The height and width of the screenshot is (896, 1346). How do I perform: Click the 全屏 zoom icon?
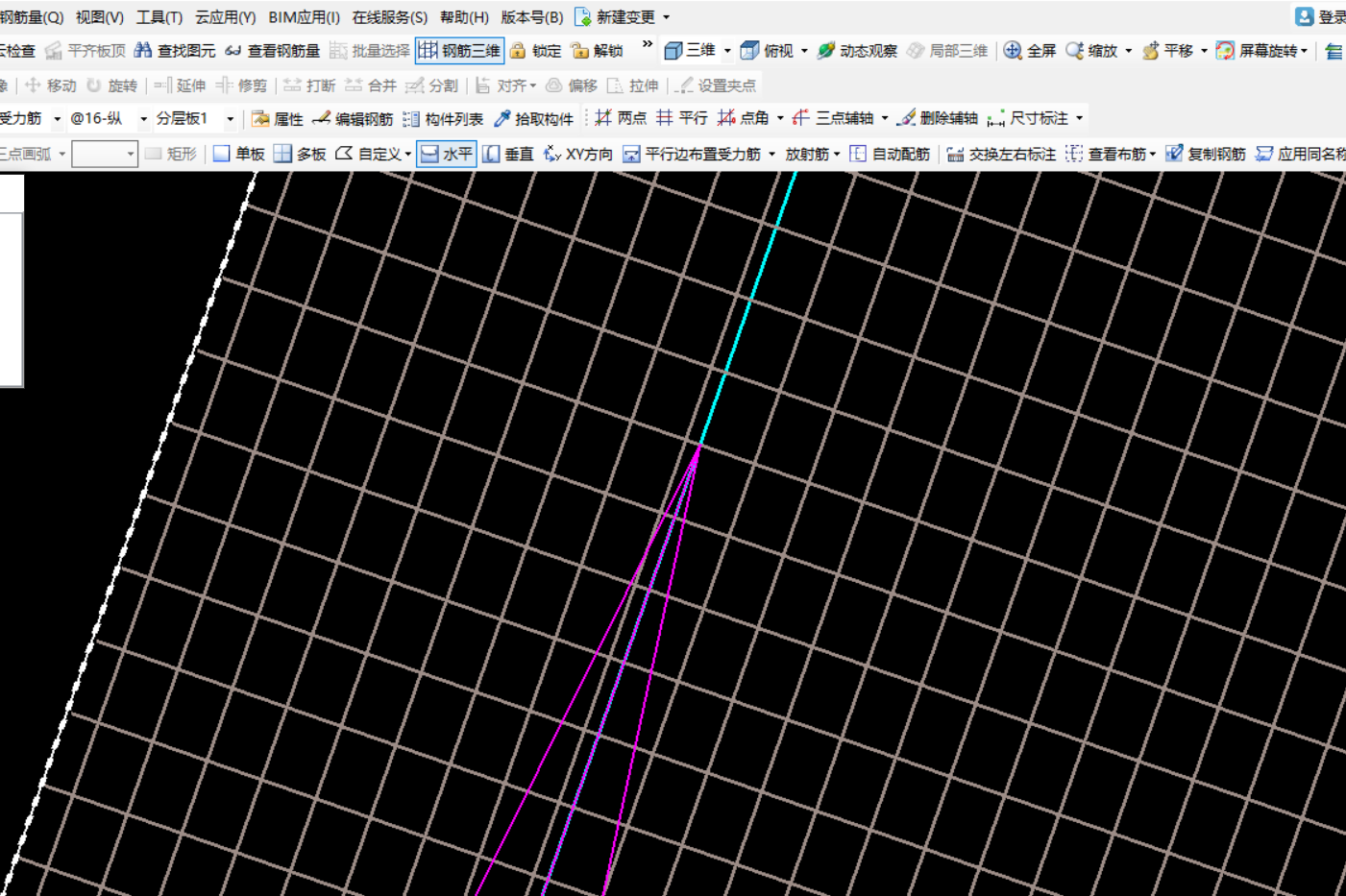[x=1013, y=51]
